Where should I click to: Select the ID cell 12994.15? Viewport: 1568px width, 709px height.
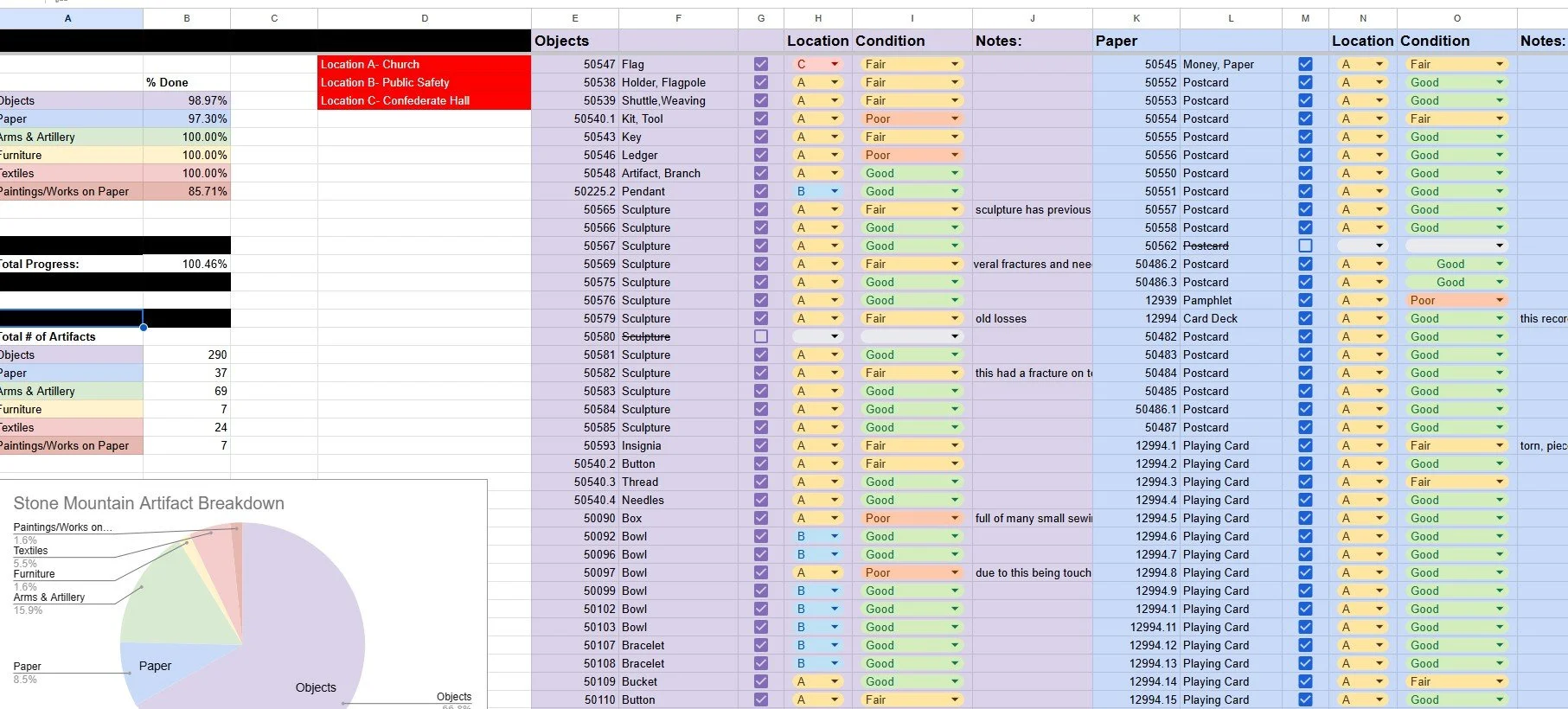(1136, 699)
